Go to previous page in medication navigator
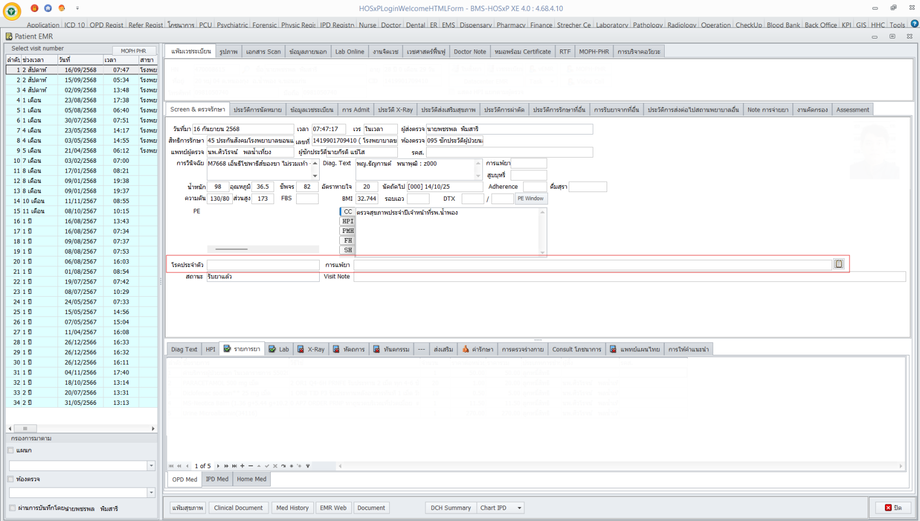The height and width of the screenshot is (521, 920). tap(179, 466)
